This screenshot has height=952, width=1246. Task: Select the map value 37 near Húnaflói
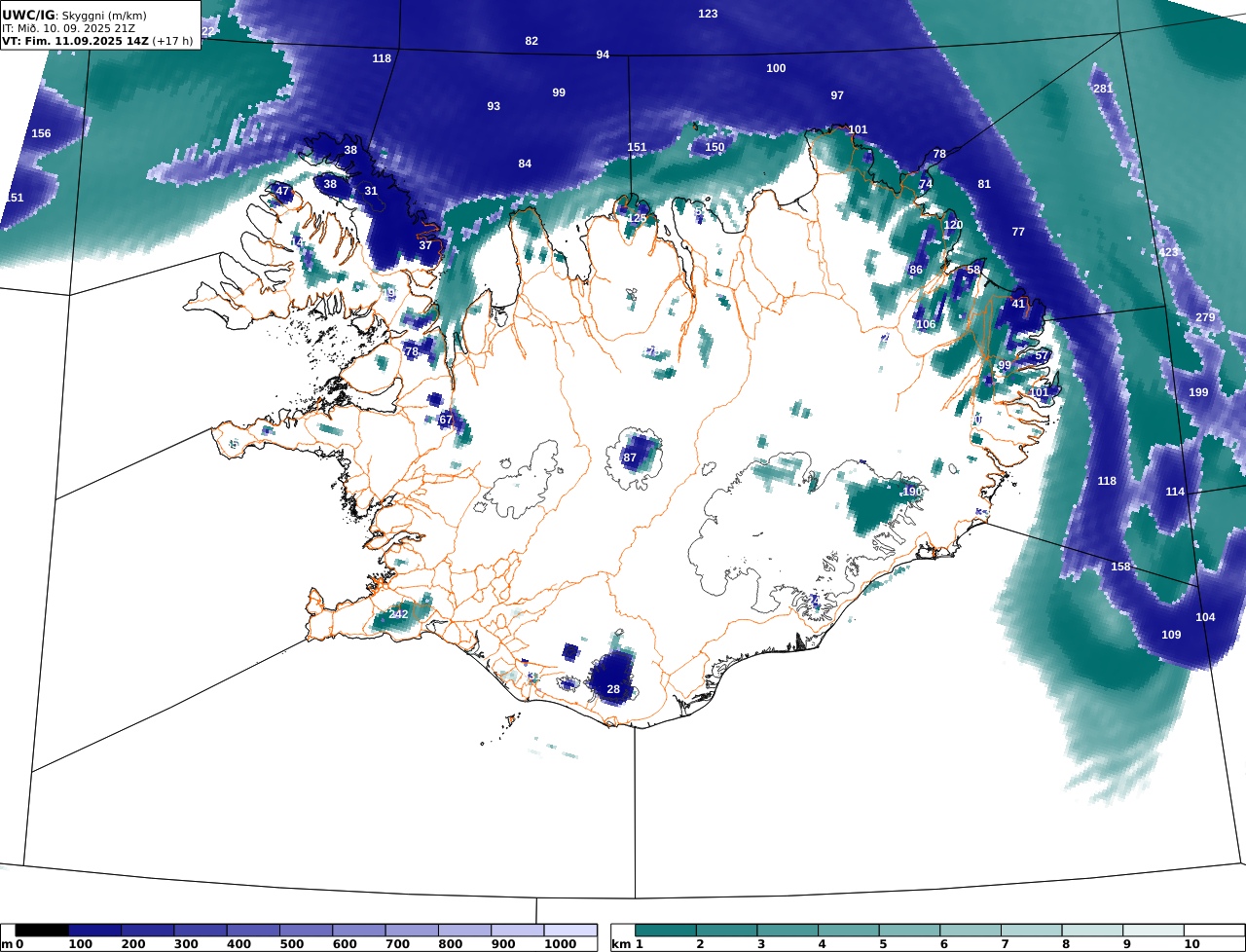425,245
